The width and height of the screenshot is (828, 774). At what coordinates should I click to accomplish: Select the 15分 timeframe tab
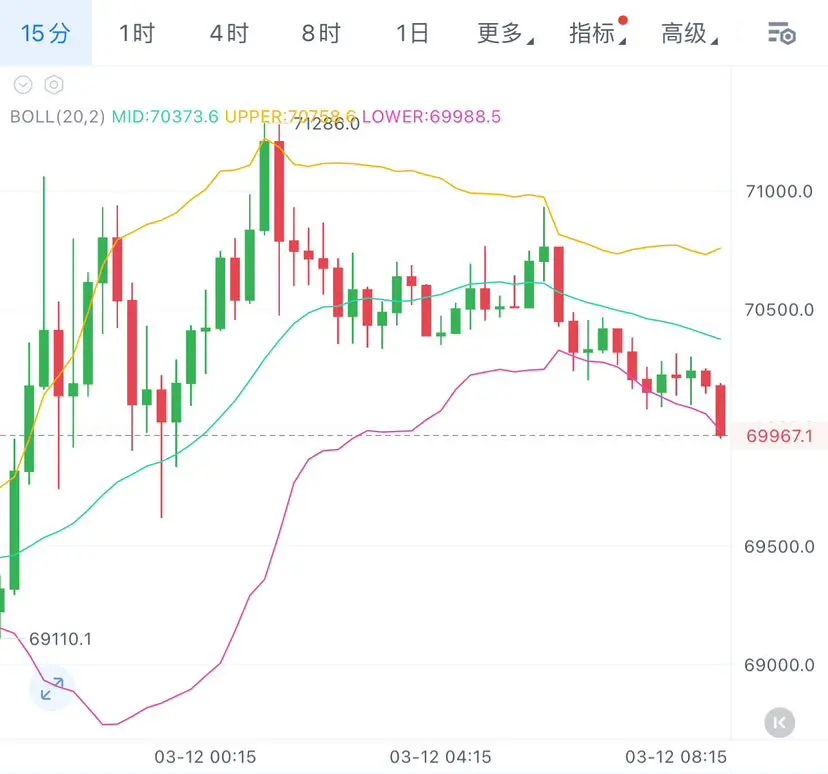[45, 33]
